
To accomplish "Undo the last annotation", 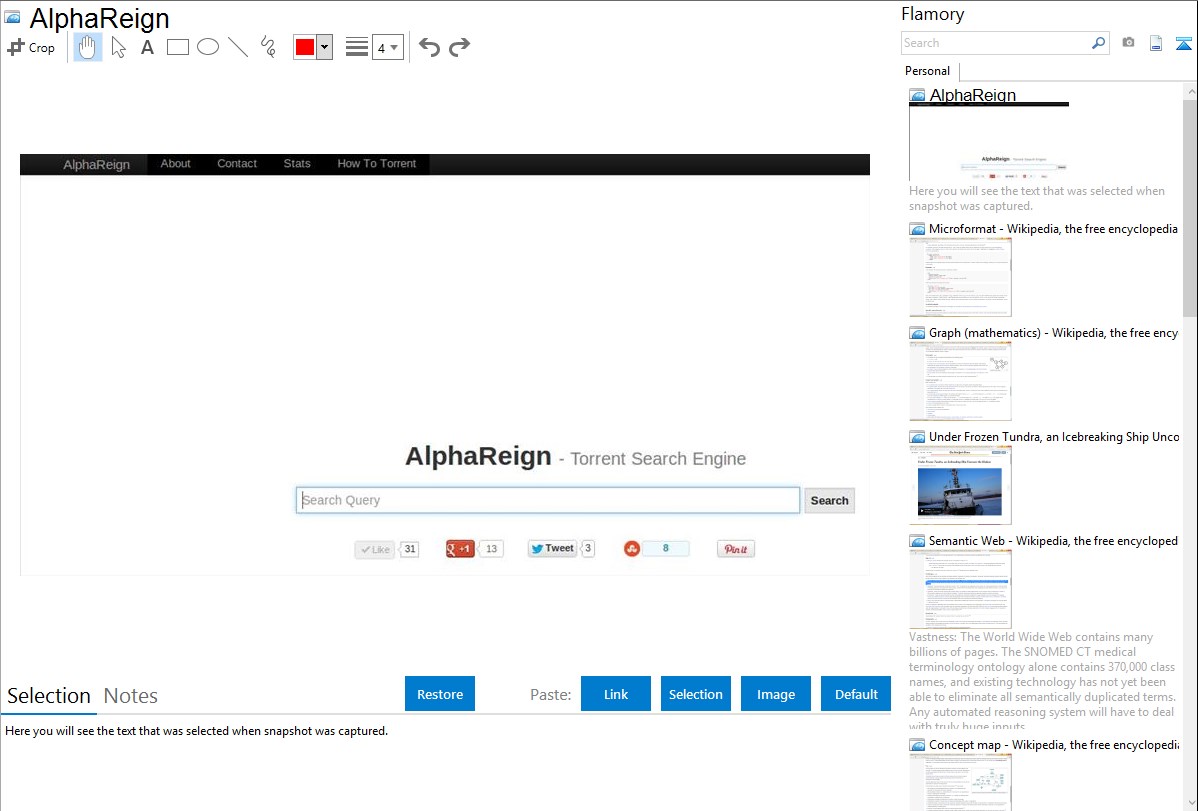I will point(429,47).
